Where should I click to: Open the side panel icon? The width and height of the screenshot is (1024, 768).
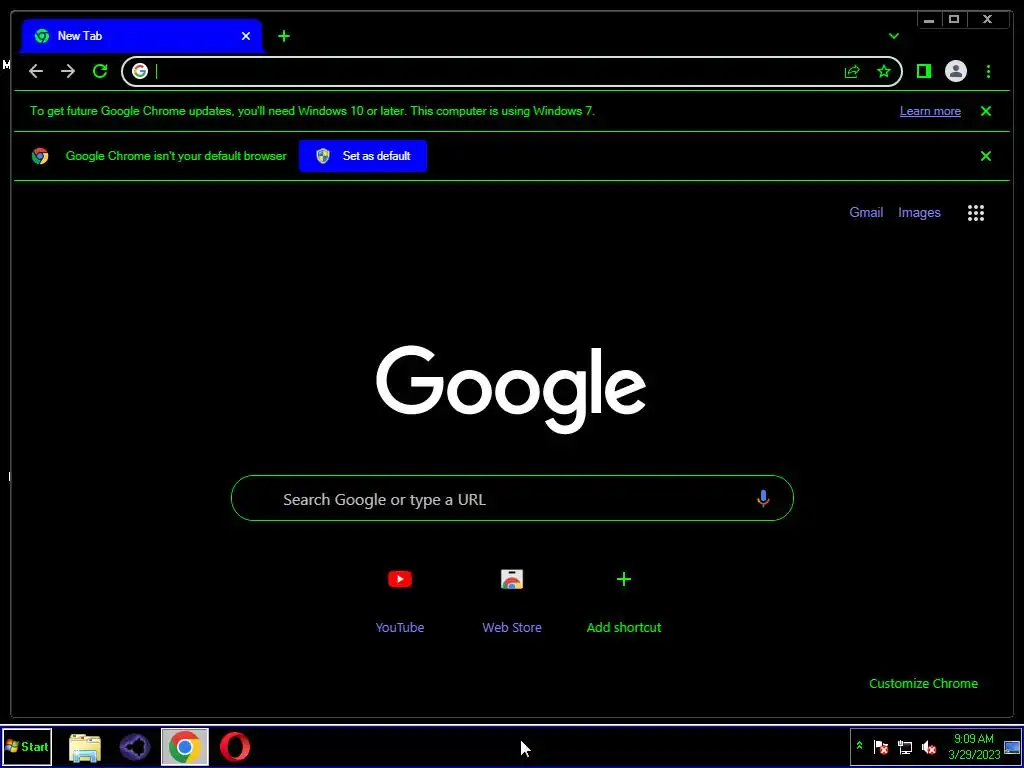(x=923, y=71)
